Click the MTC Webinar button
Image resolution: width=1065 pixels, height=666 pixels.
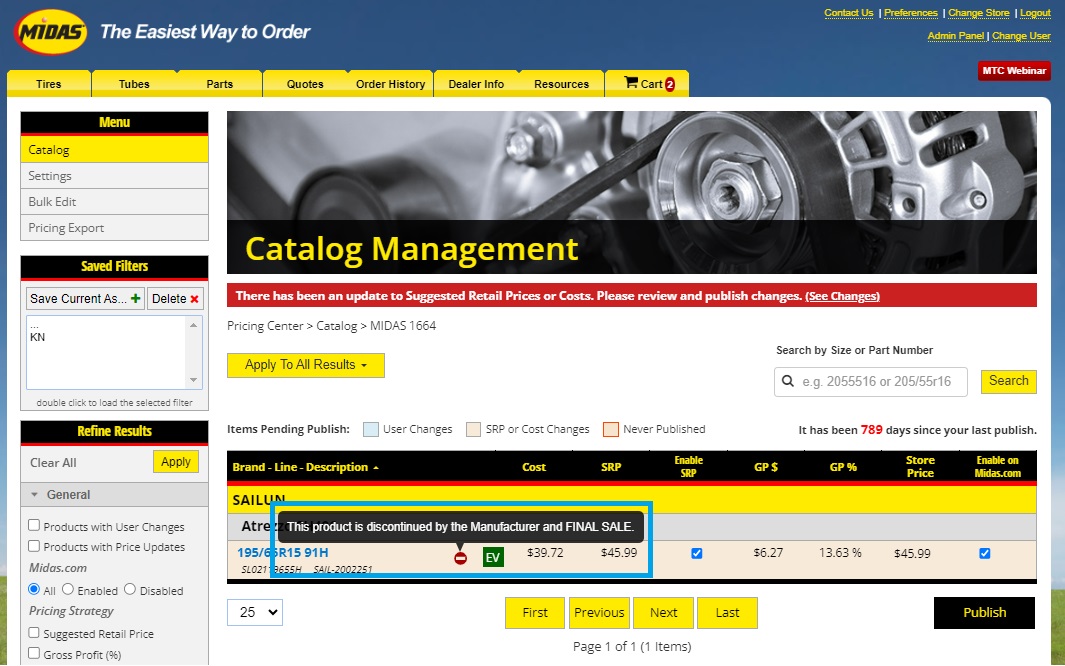1014,71
